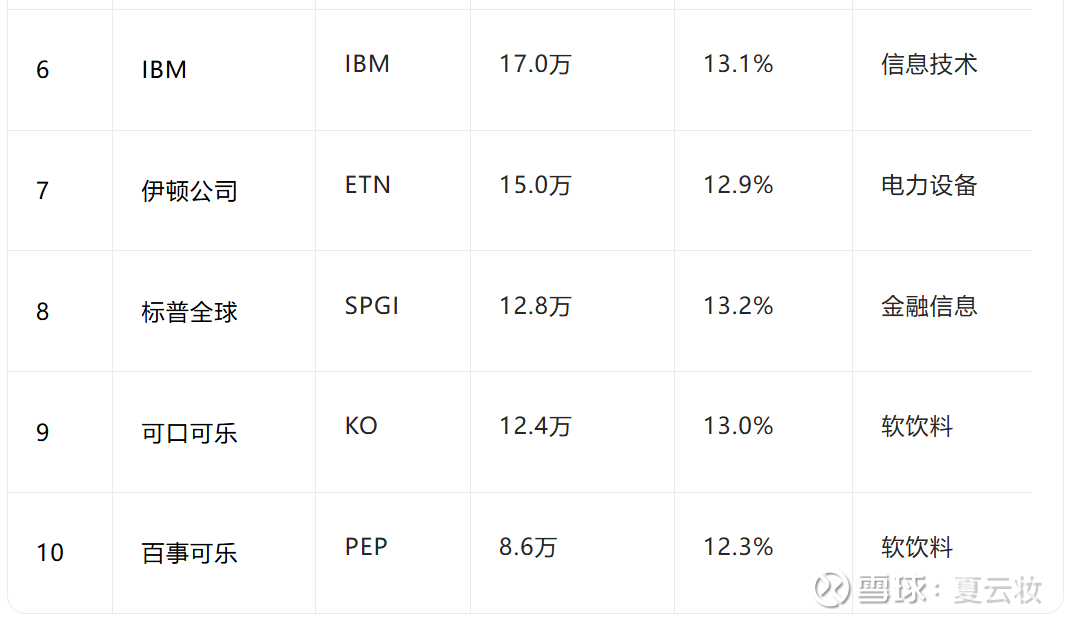Click the 可口可乐 company name
Viewport: 1073px width, 623px height.
coord(189,433)
